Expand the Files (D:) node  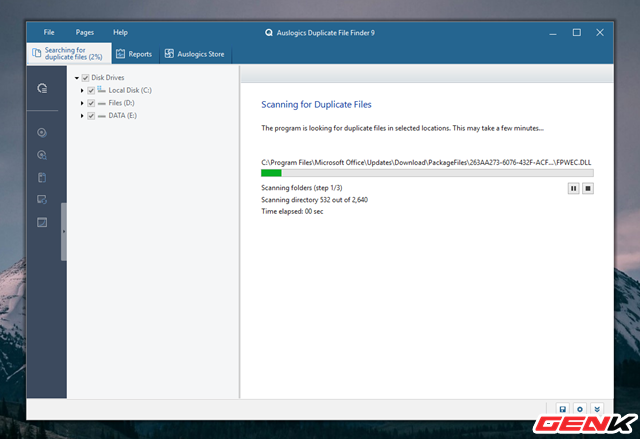(x=82, y=103)
